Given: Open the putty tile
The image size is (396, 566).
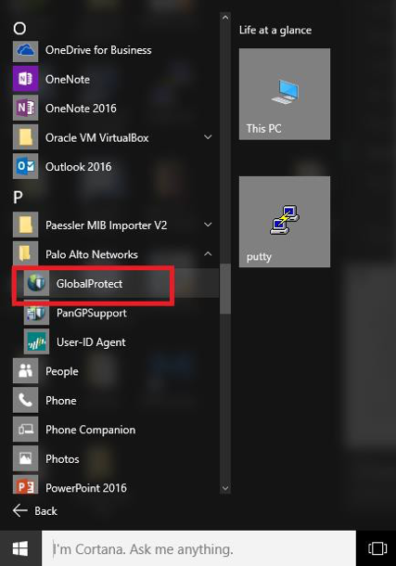Looking at the screenshot, I should click(x=284, y=222).
